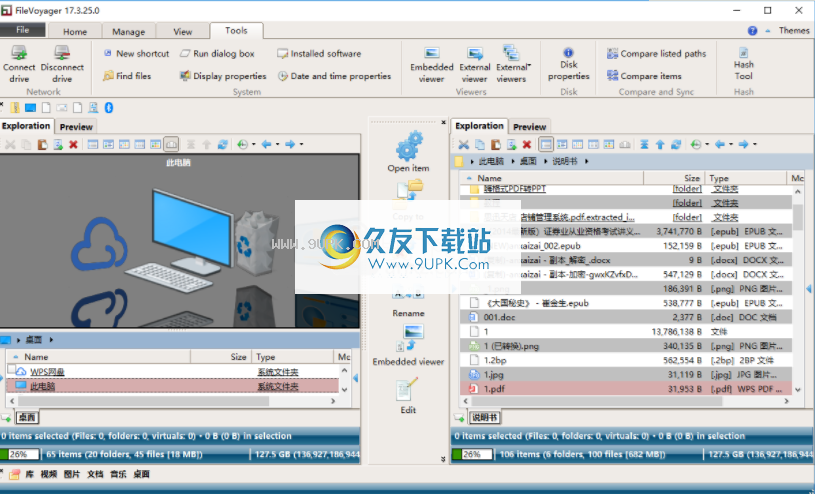The width and height of the screenshot is (816, 494).
Task: Expand the breadcrumb arrow after 桌面 in left pane
Action: [51, 340]
